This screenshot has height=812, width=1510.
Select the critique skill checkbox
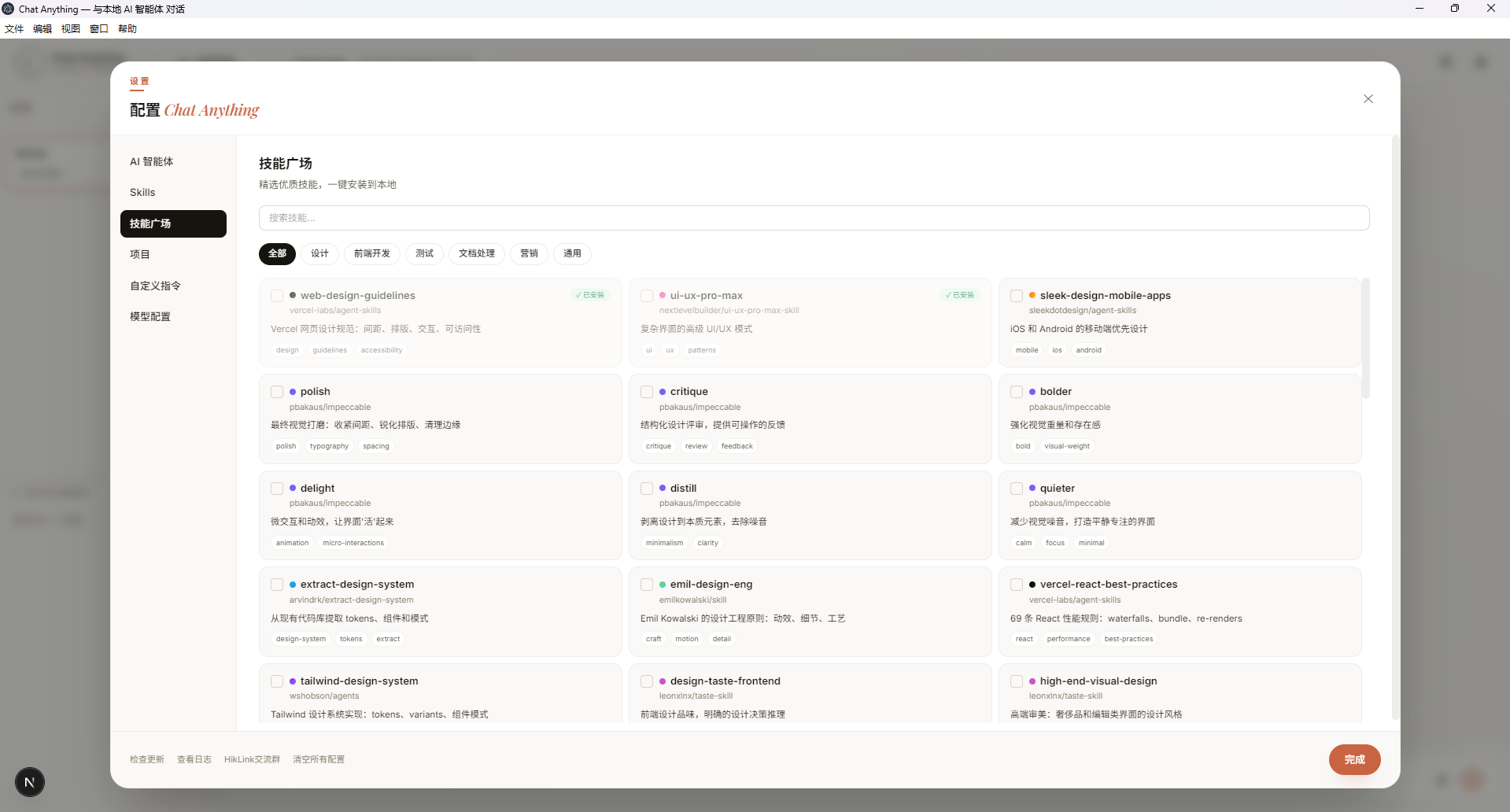point(647,392)
